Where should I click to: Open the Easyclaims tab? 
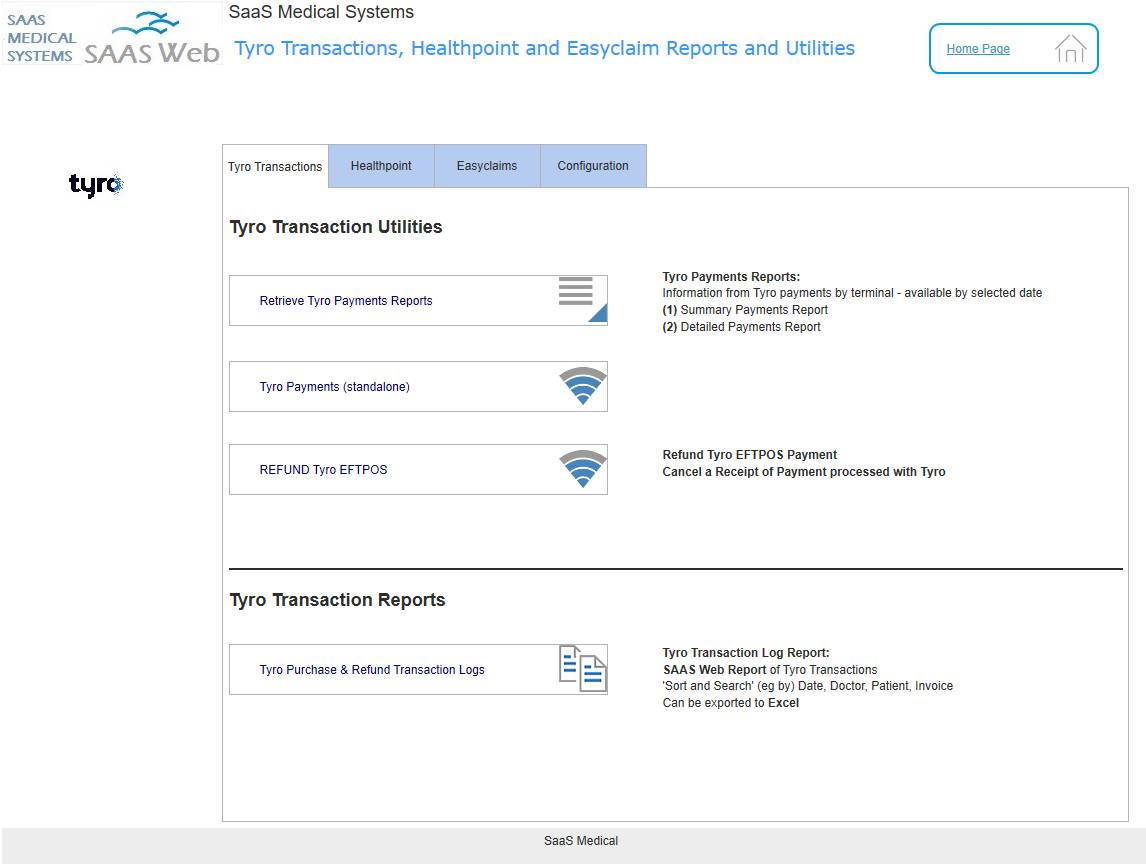487,166
